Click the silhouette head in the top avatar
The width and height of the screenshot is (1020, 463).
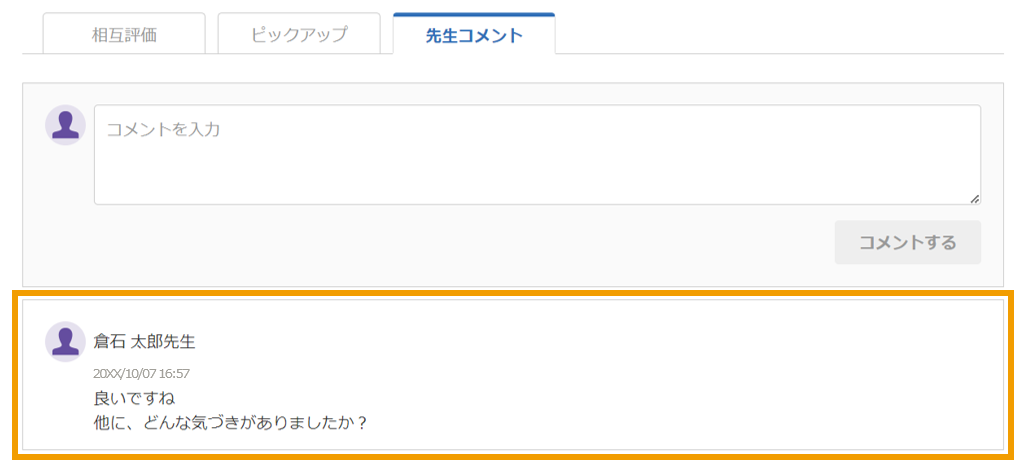tap(65, 118)
